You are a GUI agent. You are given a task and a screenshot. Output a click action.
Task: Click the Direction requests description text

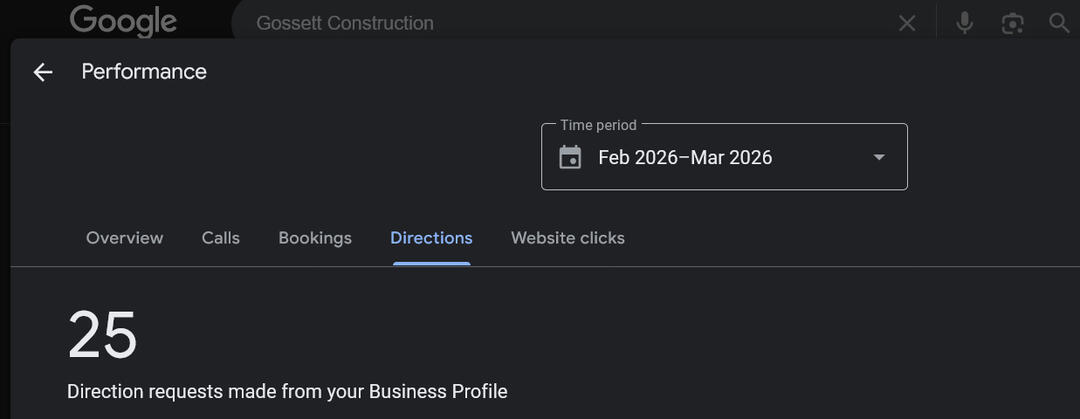(287, 391)
